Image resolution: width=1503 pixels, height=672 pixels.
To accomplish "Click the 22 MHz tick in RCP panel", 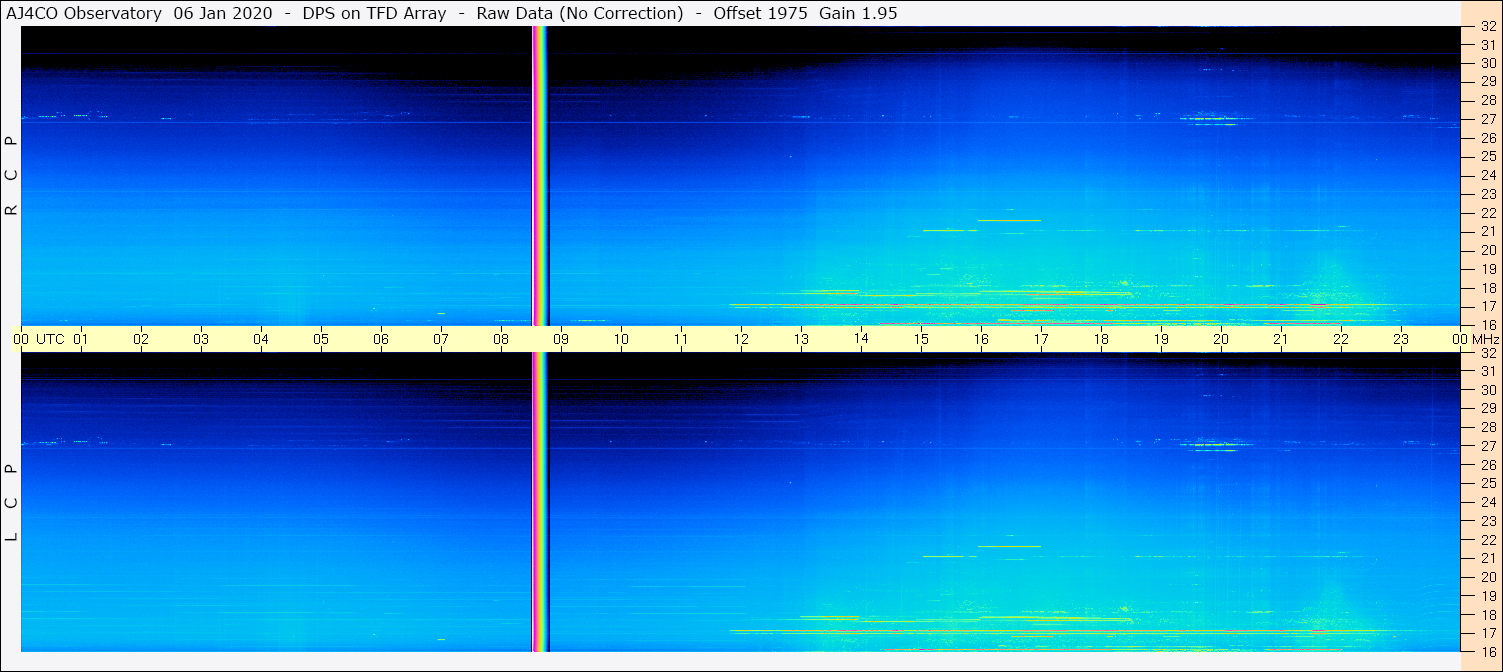I will (x=1488, y=212).
